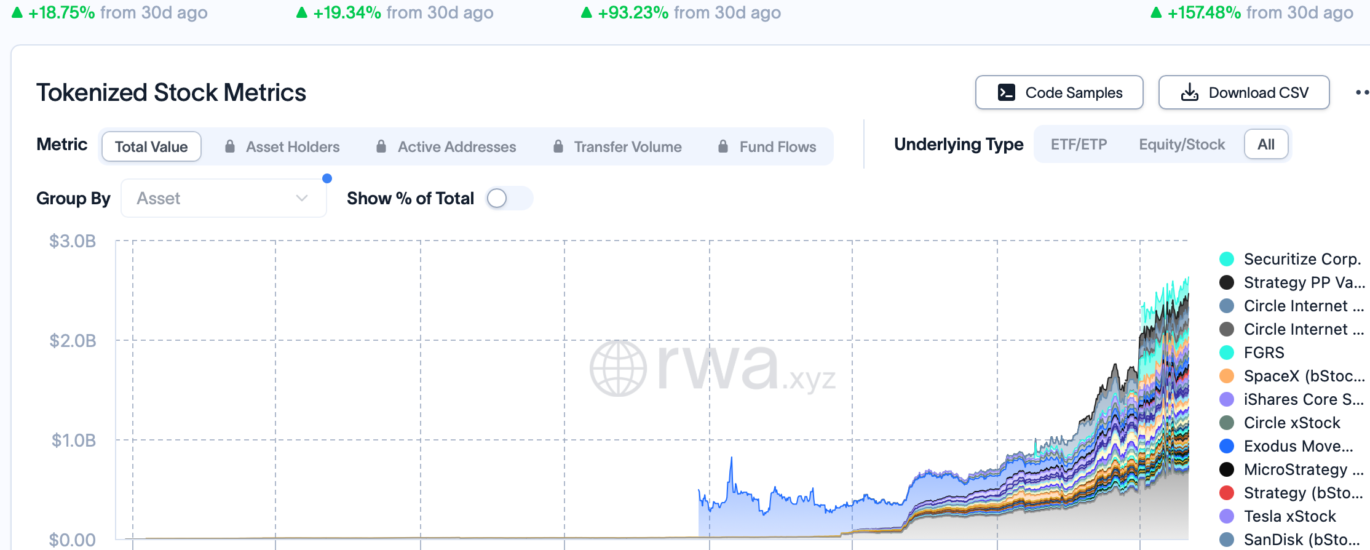Click the $3.0B y-axis label
1370x550 pixels.
(73, 241)
